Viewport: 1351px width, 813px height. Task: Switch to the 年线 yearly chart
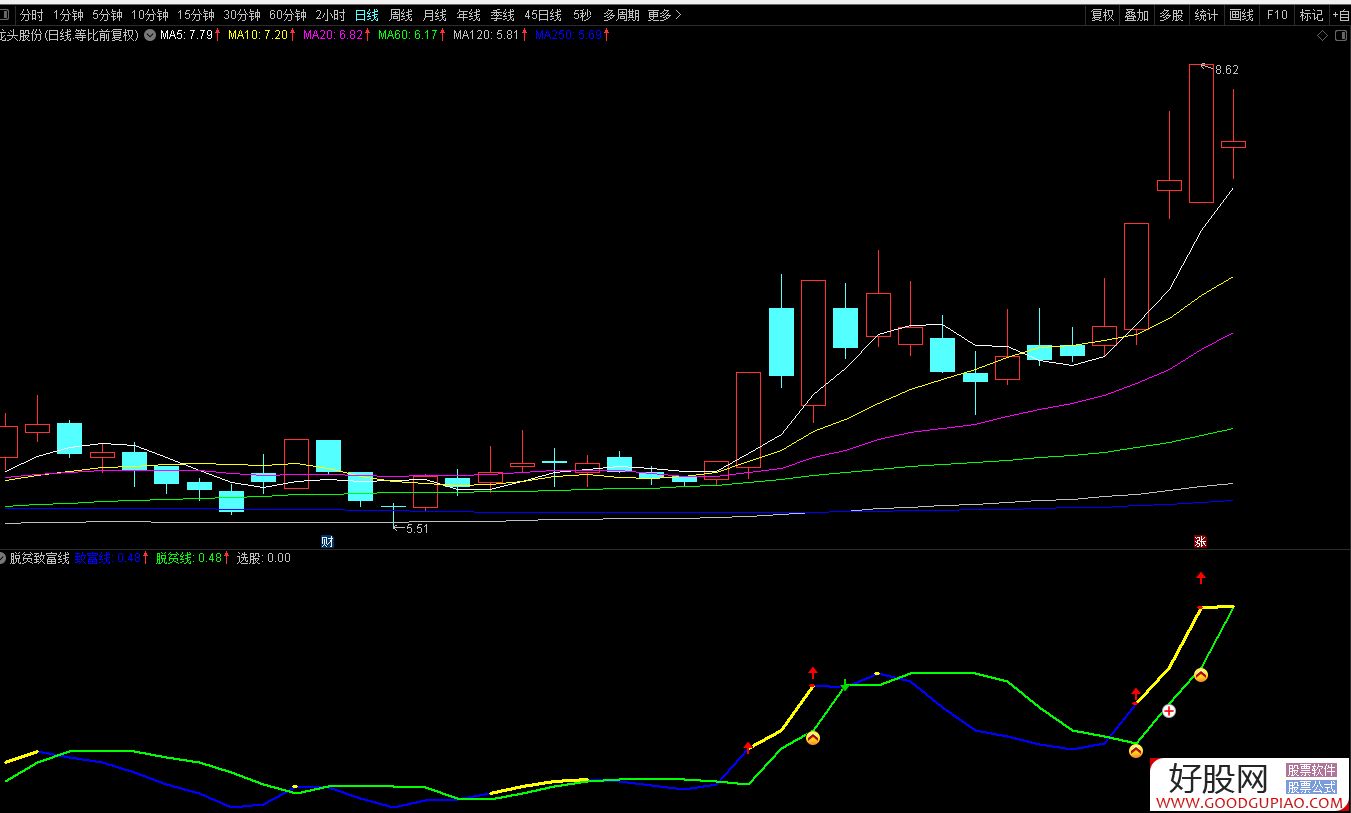point(469,15)
